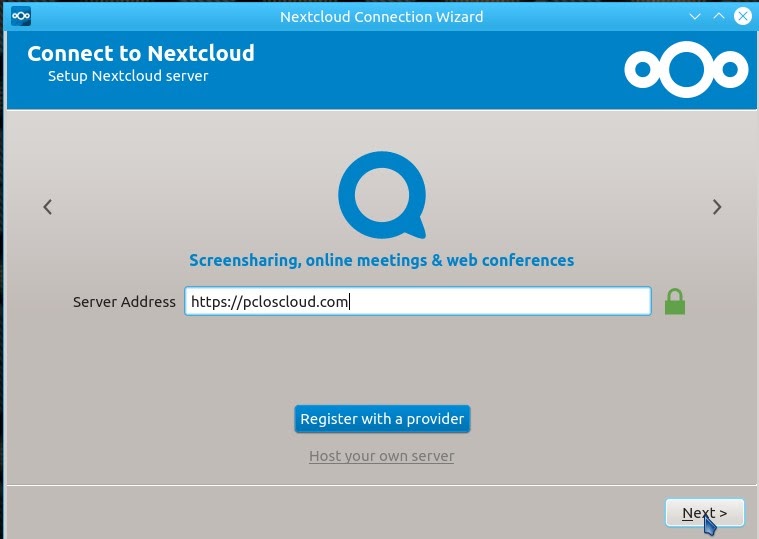Click the 'Setup Nextcloud server' subtitle
The width and height of the screenshot is (759, 539).
pos(128,76)
